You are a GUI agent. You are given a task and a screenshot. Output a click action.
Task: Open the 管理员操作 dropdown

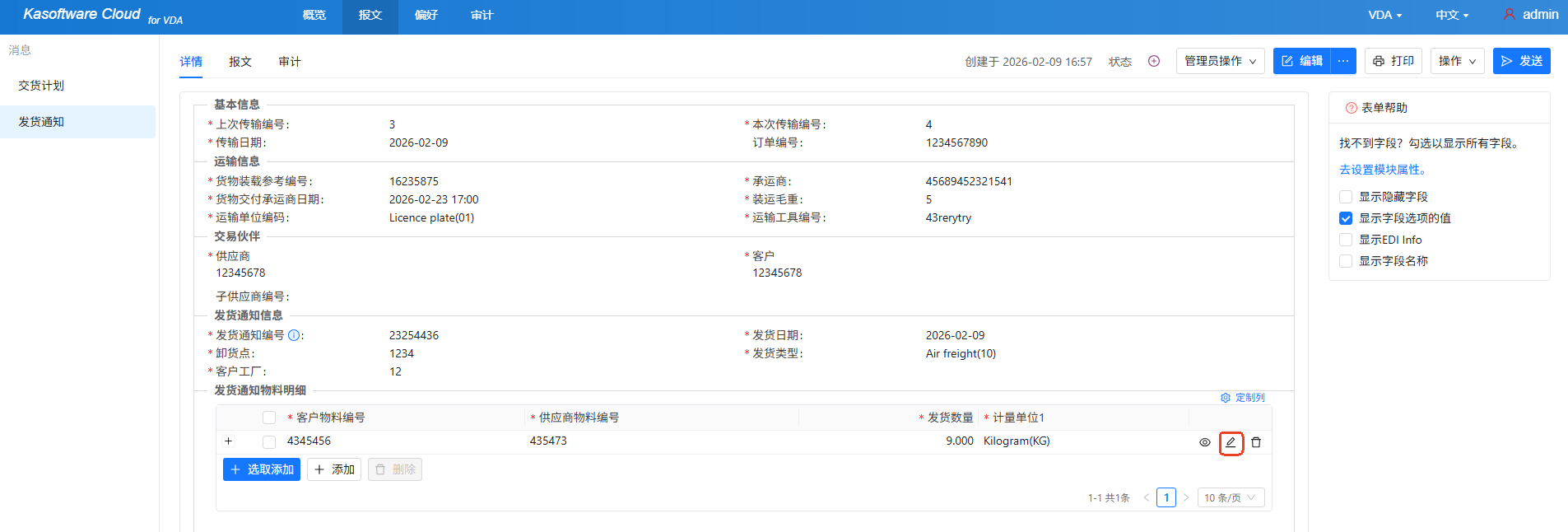1220,61
